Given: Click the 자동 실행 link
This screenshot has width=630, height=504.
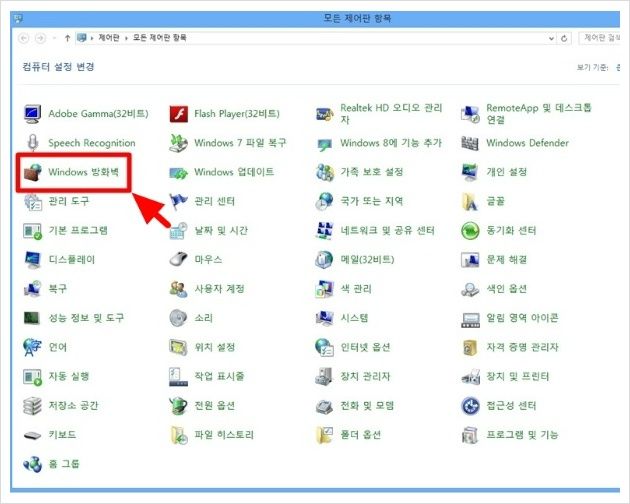Looking at the screenshot, I should (x=69, y=377).
